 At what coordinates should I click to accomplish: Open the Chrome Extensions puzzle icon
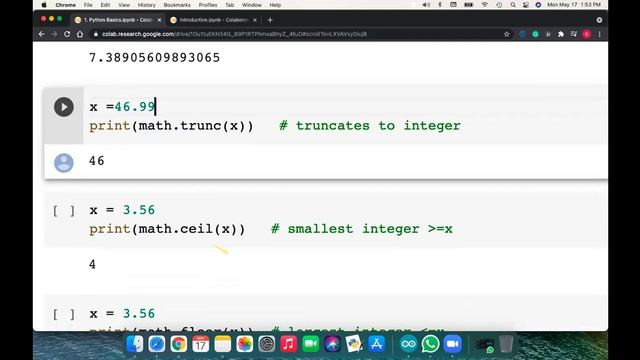561,34
